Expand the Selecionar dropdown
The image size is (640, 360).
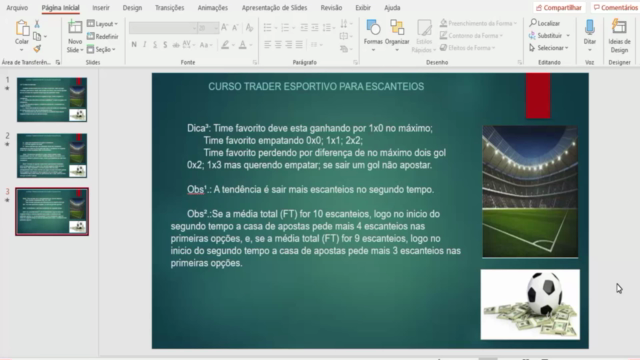pos(549,48)
